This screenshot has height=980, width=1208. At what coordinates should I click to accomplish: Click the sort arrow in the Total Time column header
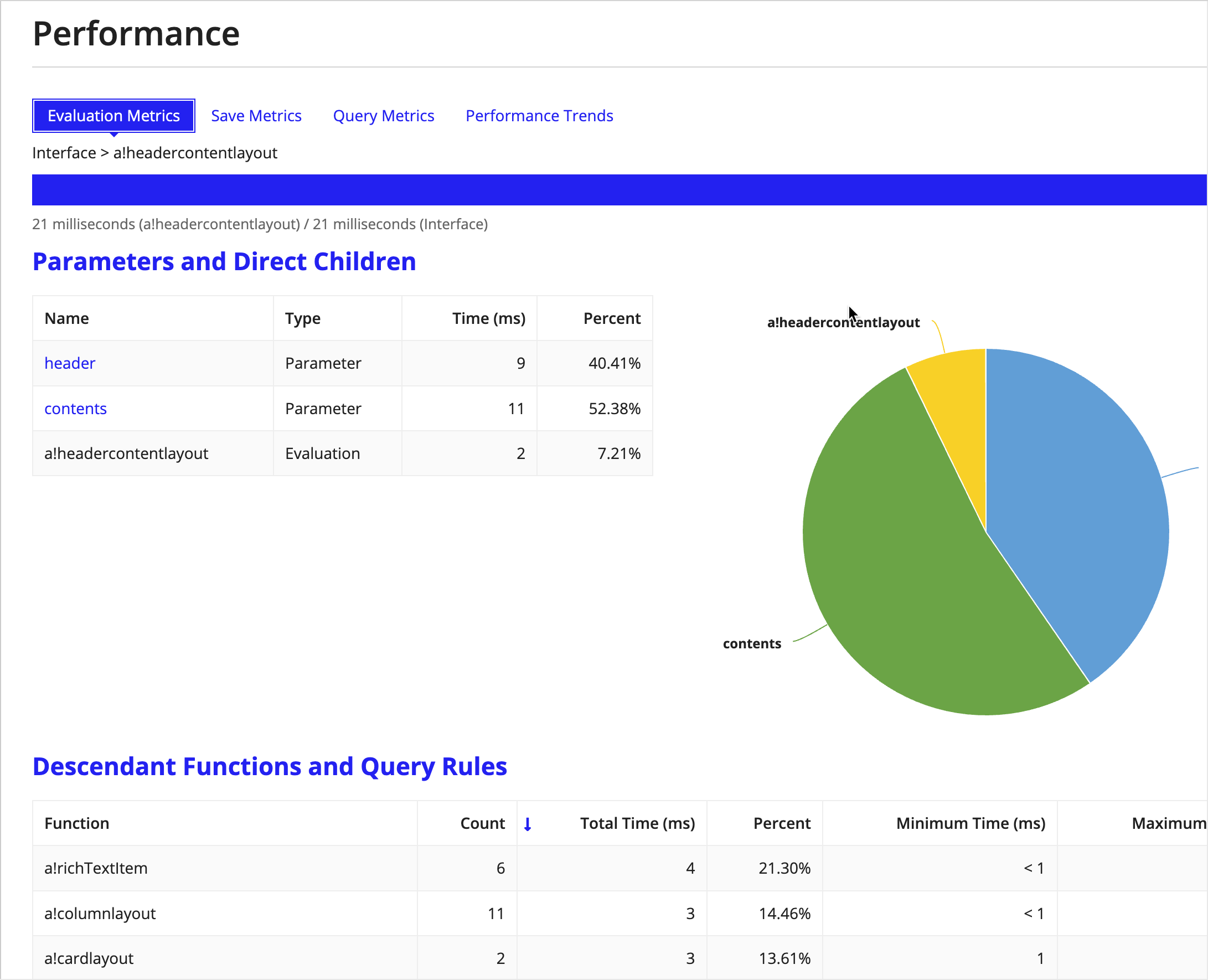pos(528,824)
